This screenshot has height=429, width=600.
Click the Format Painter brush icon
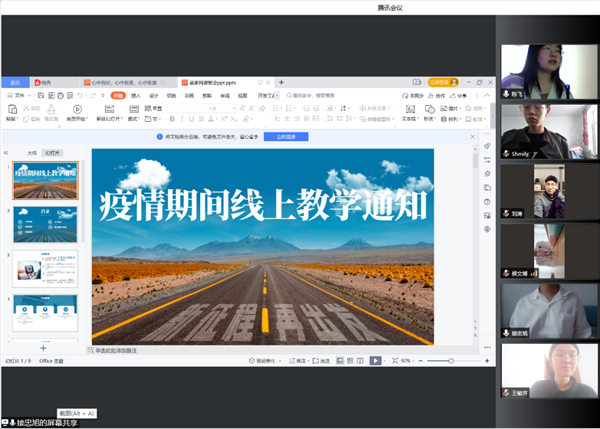pos(51,110)
